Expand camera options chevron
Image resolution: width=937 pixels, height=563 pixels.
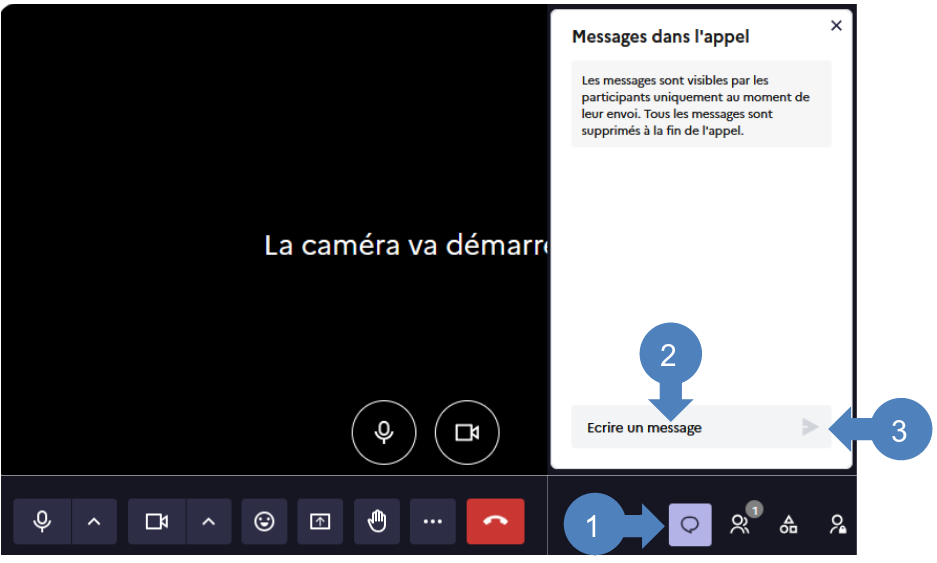click(208, 522)
